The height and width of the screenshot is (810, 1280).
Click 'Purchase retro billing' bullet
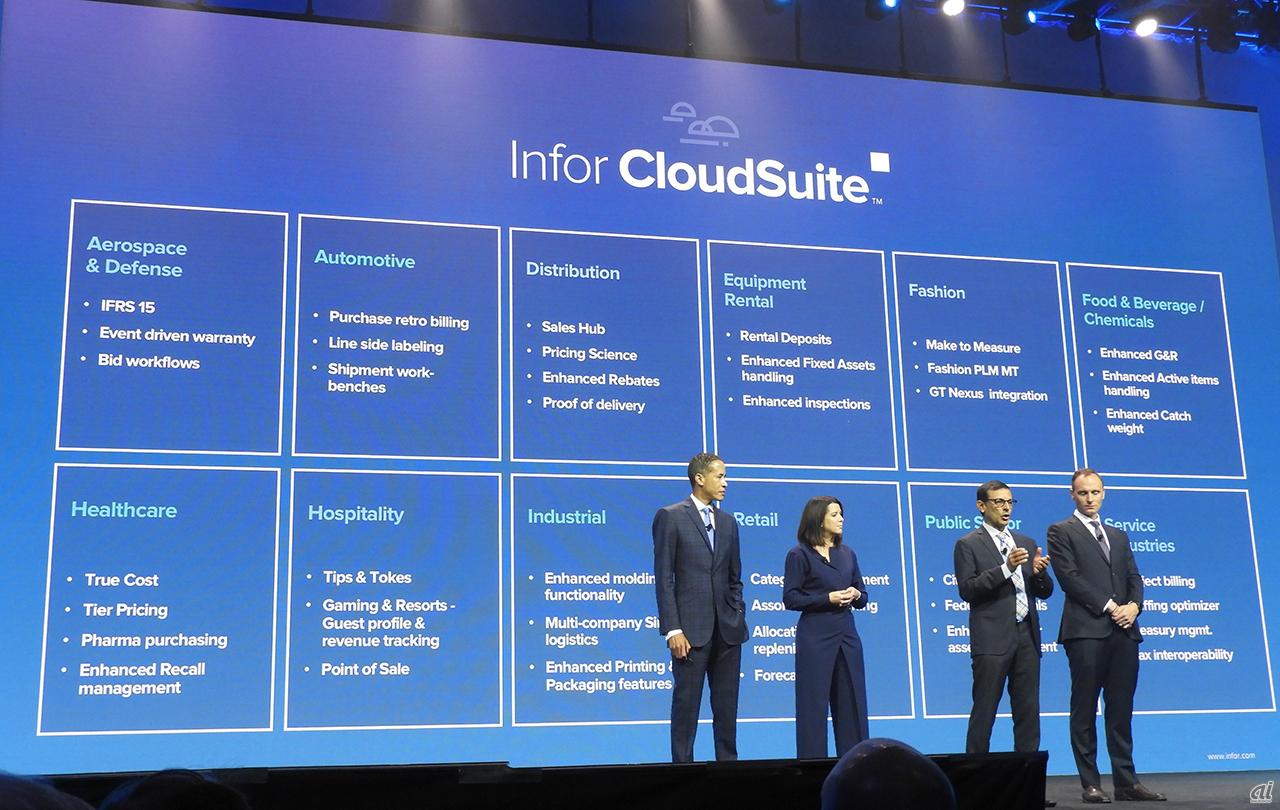399,319
